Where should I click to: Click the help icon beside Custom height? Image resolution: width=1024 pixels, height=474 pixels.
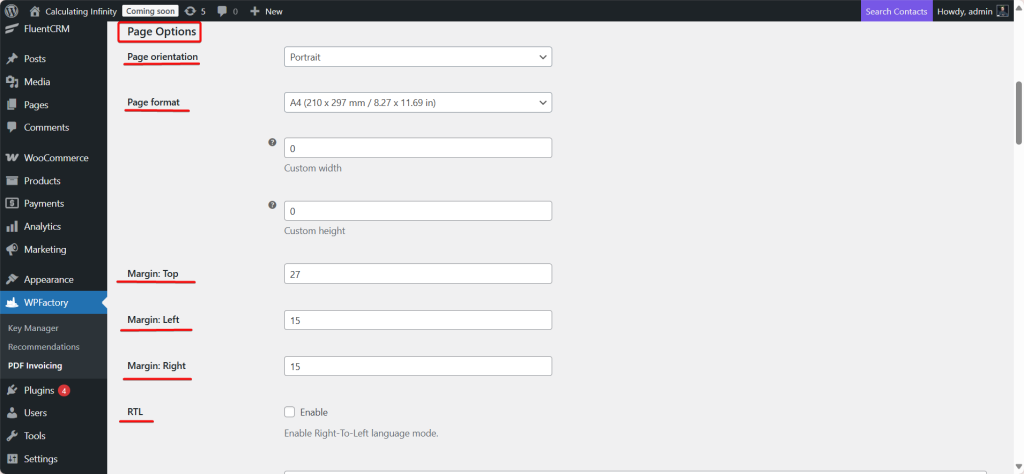coord(272,205)
